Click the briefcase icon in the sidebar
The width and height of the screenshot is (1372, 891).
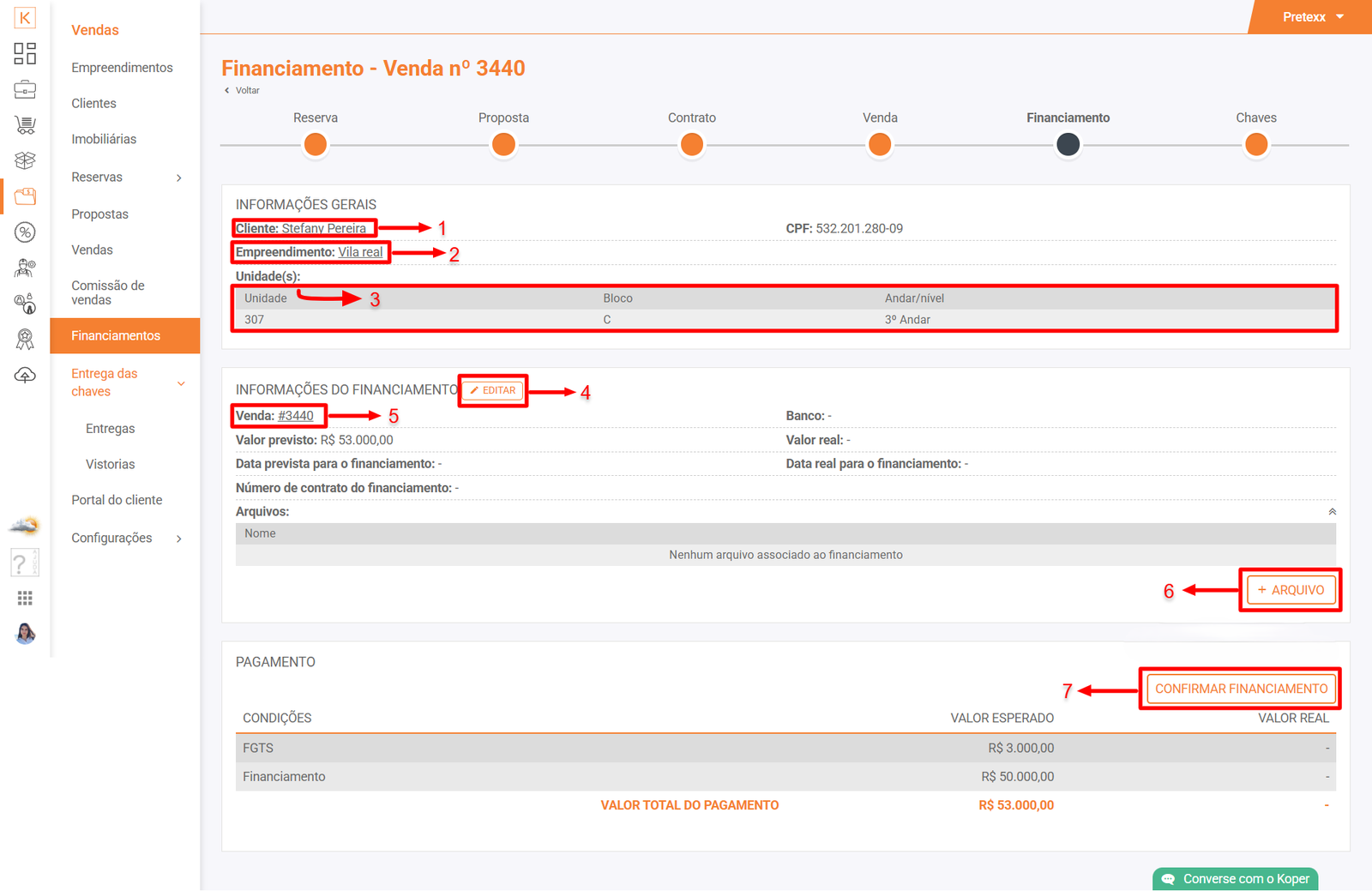coord(25,89)
